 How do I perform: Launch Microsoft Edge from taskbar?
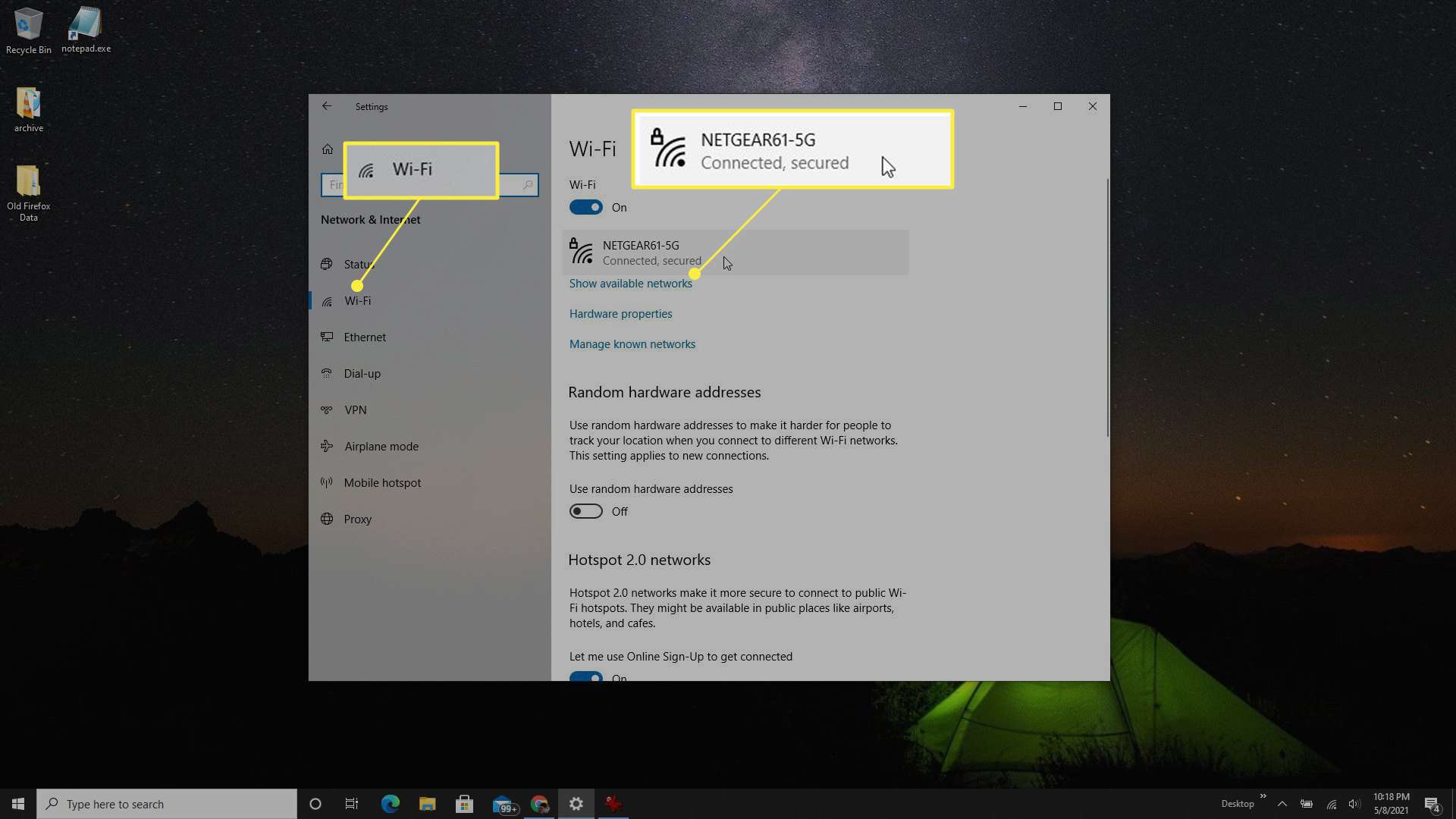[x=391, y=804]
